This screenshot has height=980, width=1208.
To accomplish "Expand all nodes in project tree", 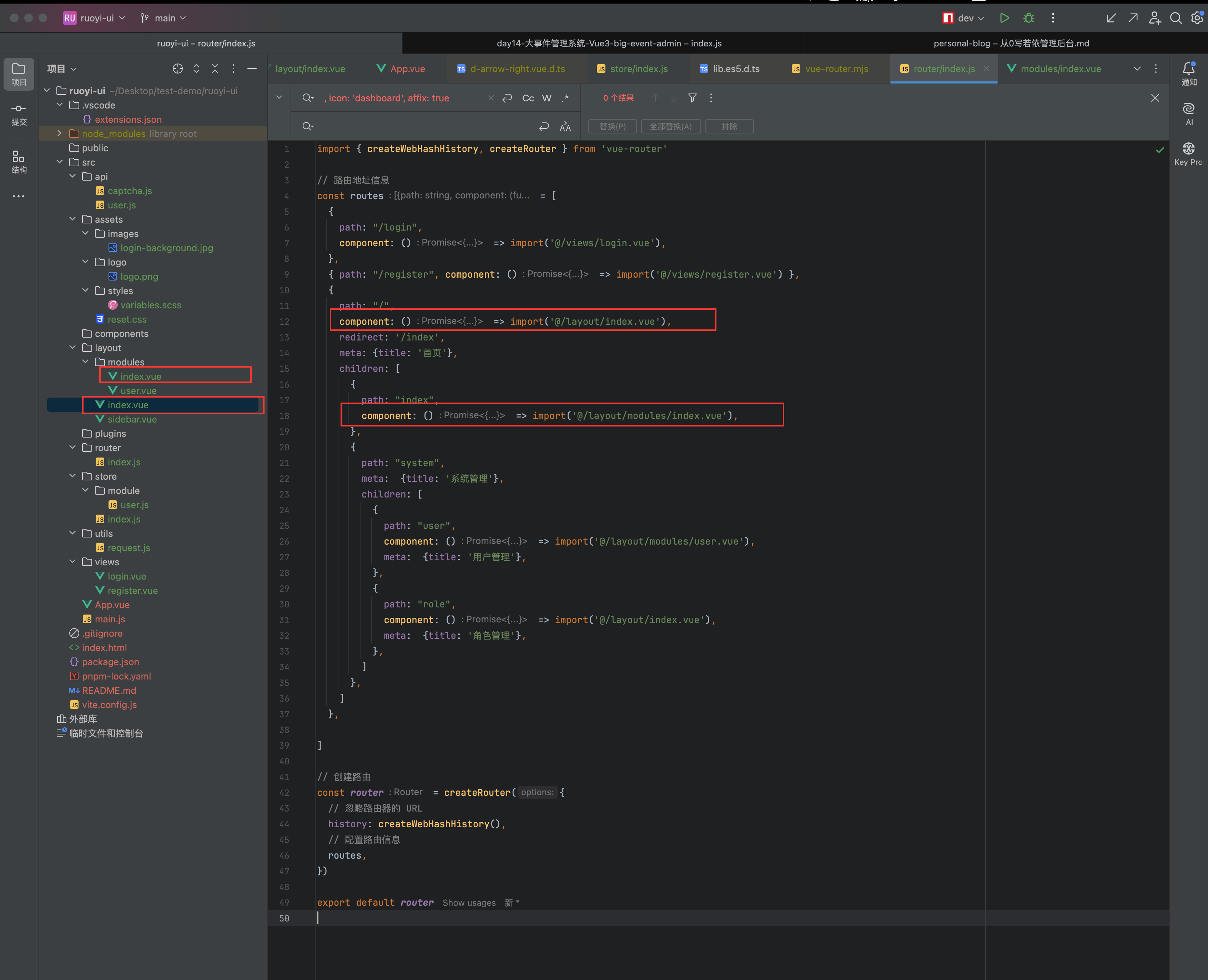I will 197,69.
